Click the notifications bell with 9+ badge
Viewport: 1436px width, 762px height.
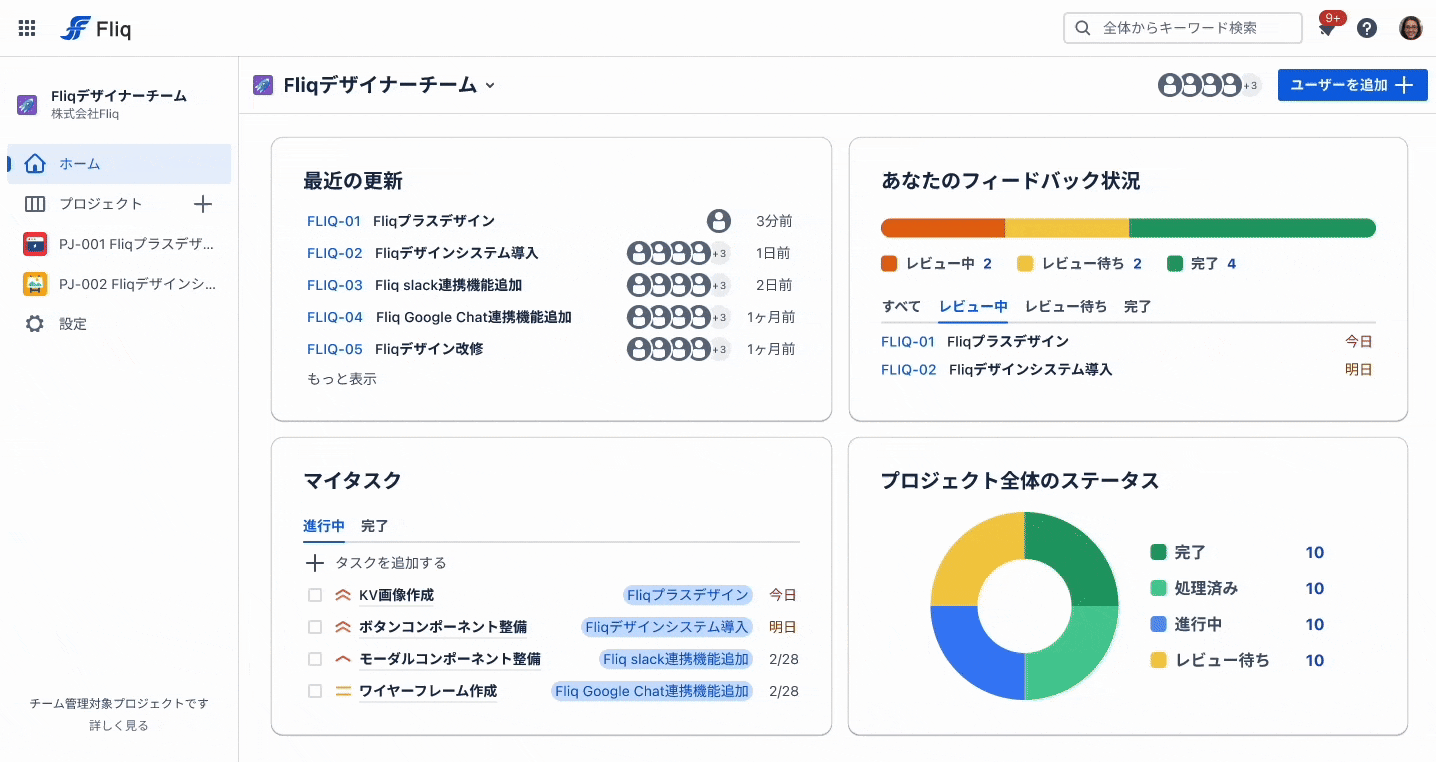click(1327, 28)
